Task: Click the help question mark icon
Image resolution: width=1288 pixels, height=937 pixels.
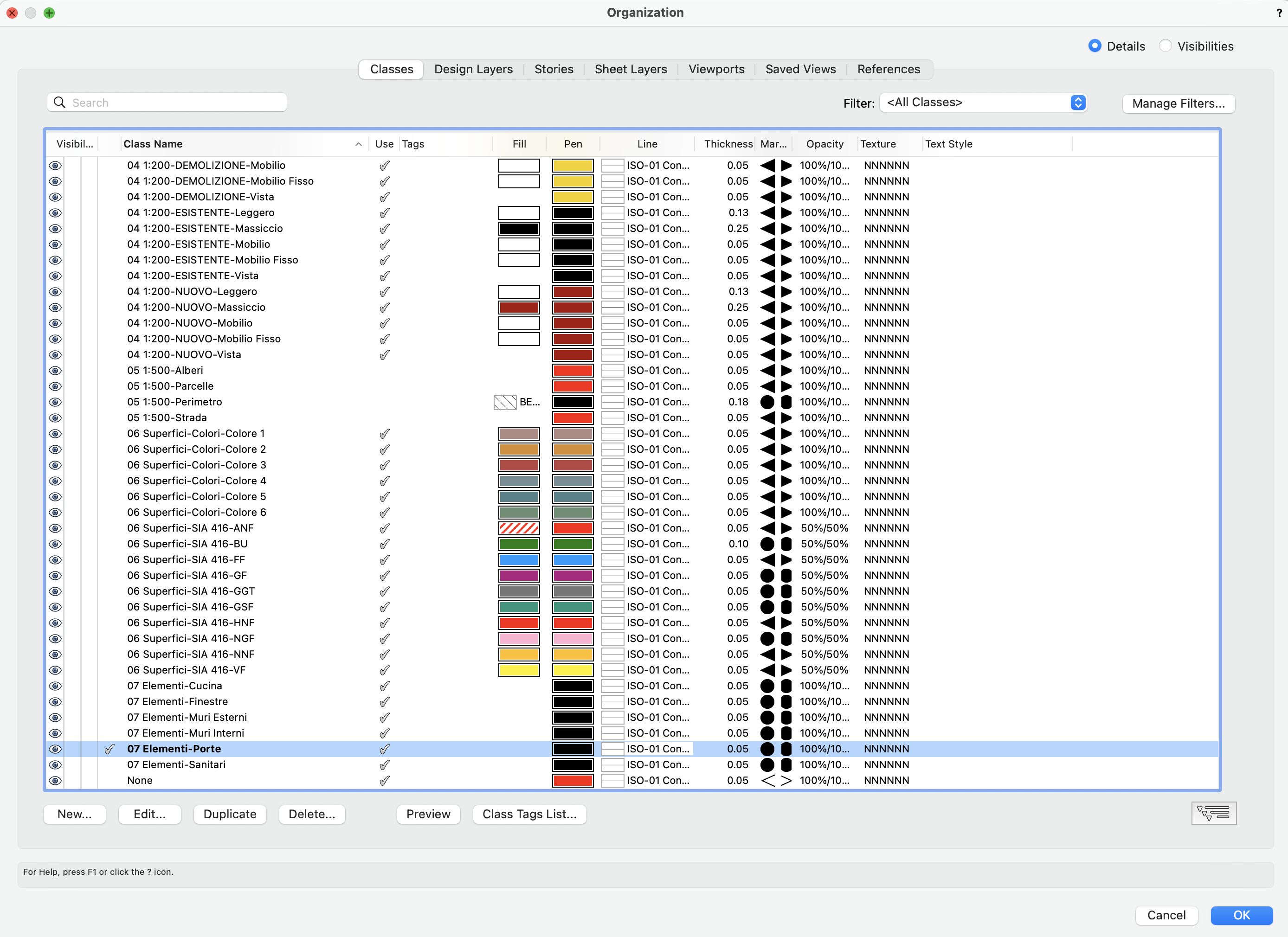Action: [1279, 13]
